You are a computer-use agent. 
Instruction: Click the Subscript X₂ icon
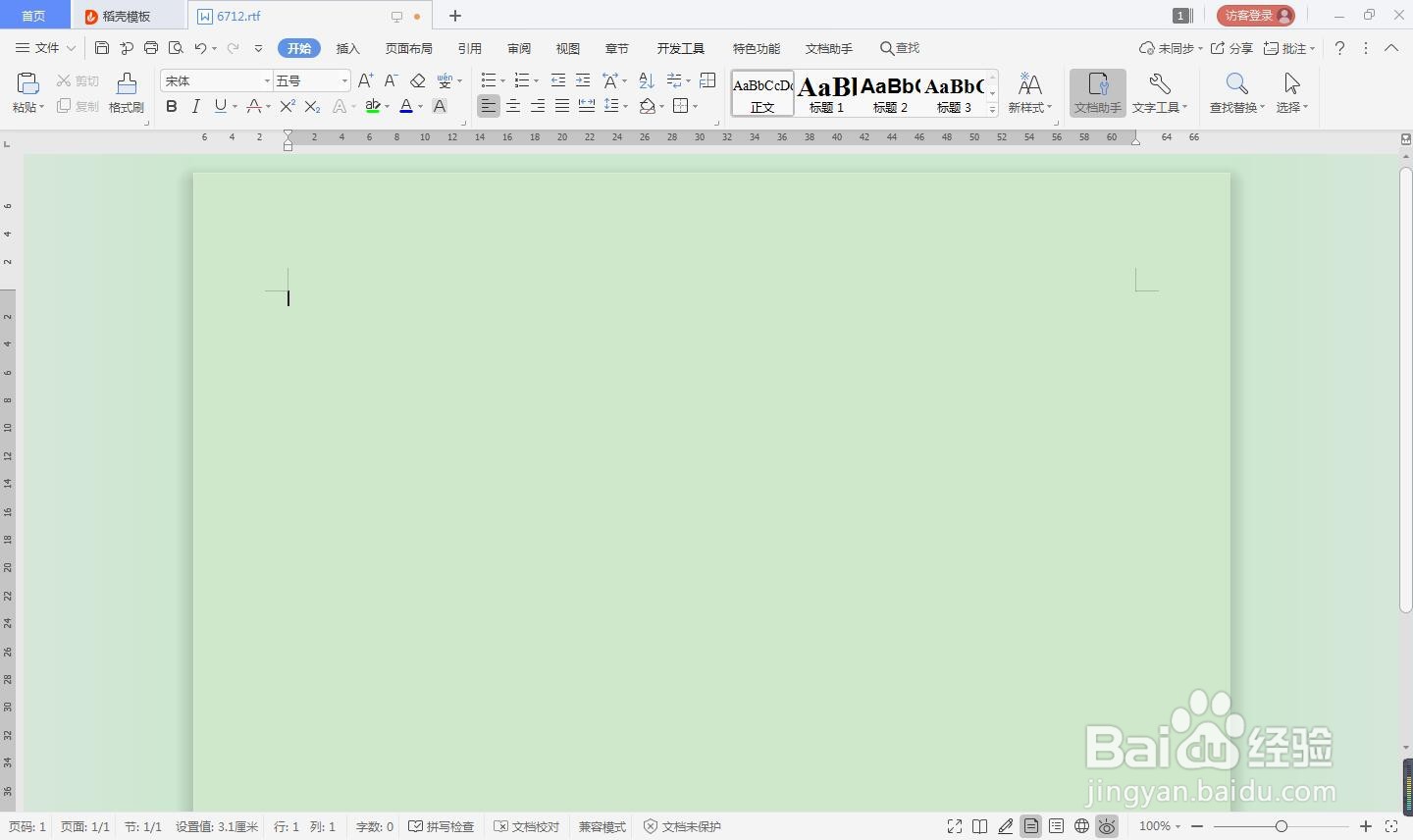[312, 106]
